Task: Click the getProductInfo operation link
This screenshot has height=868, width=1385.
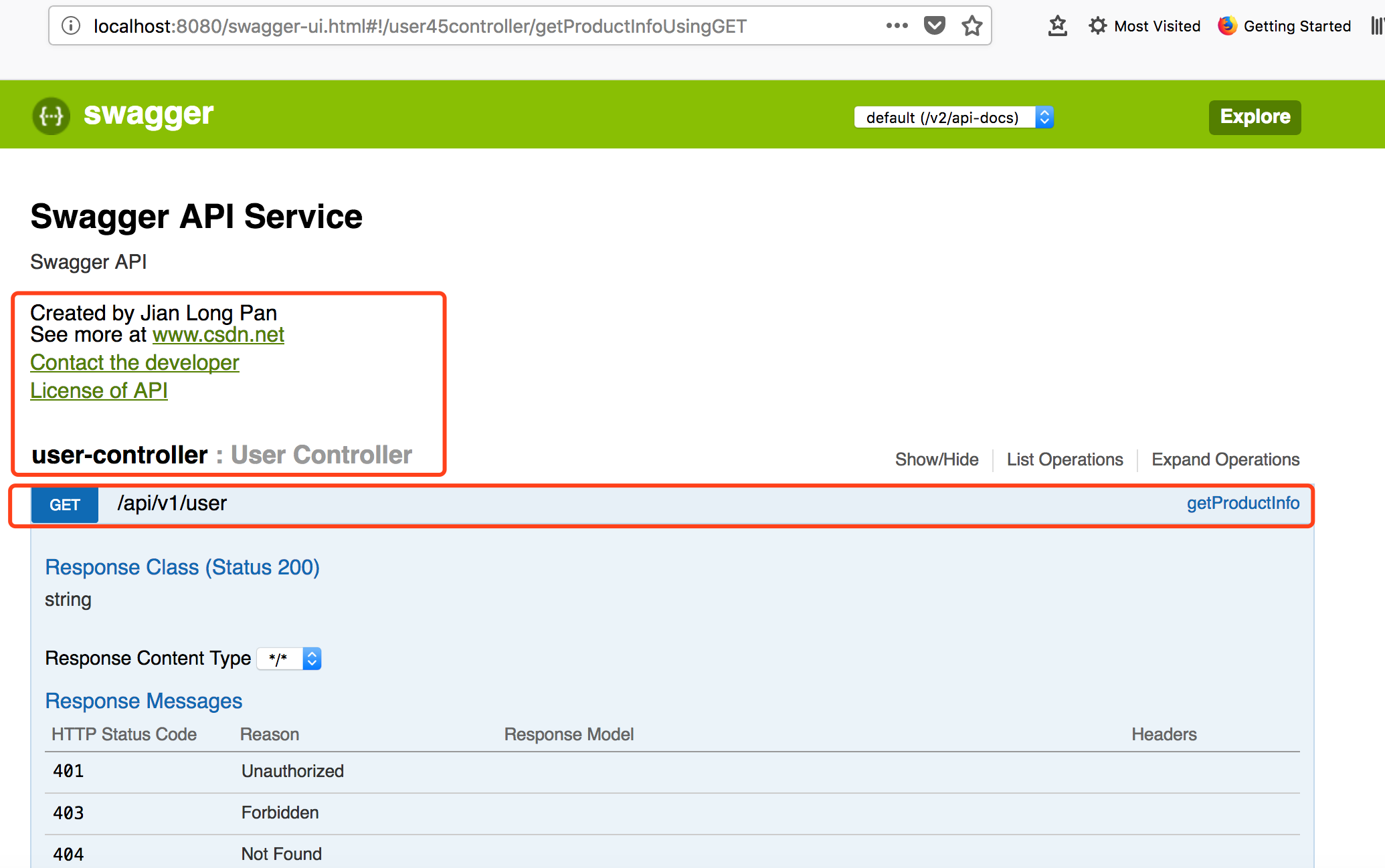Action: point(1243,503)
